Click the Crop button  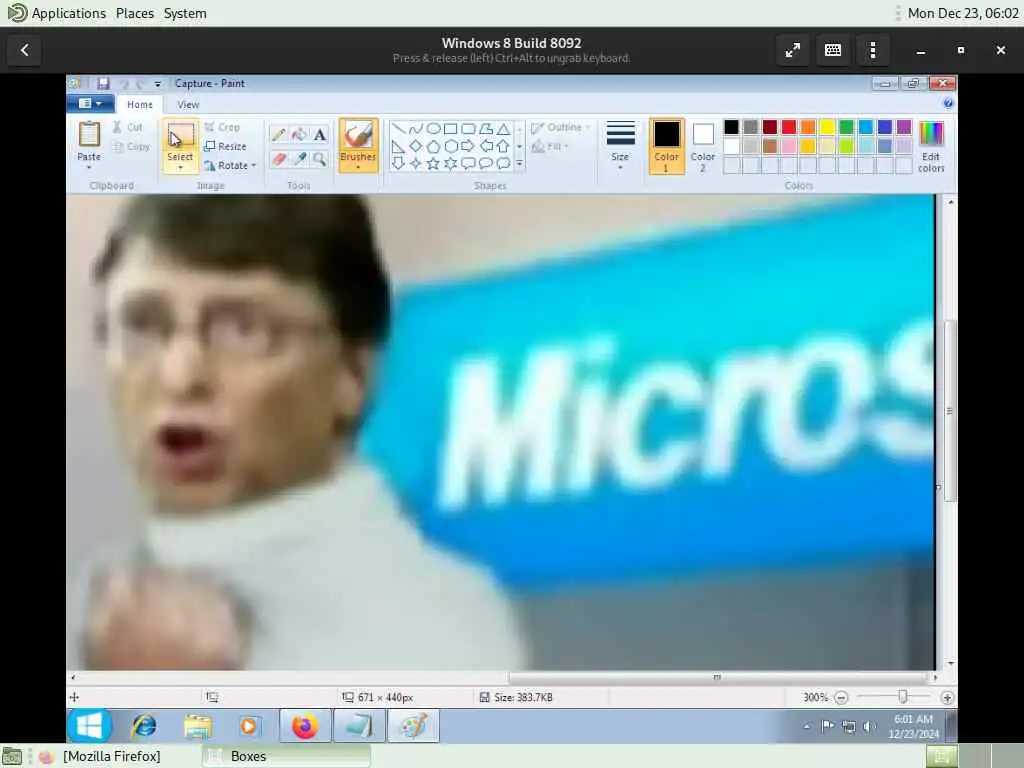coord(223,127)
